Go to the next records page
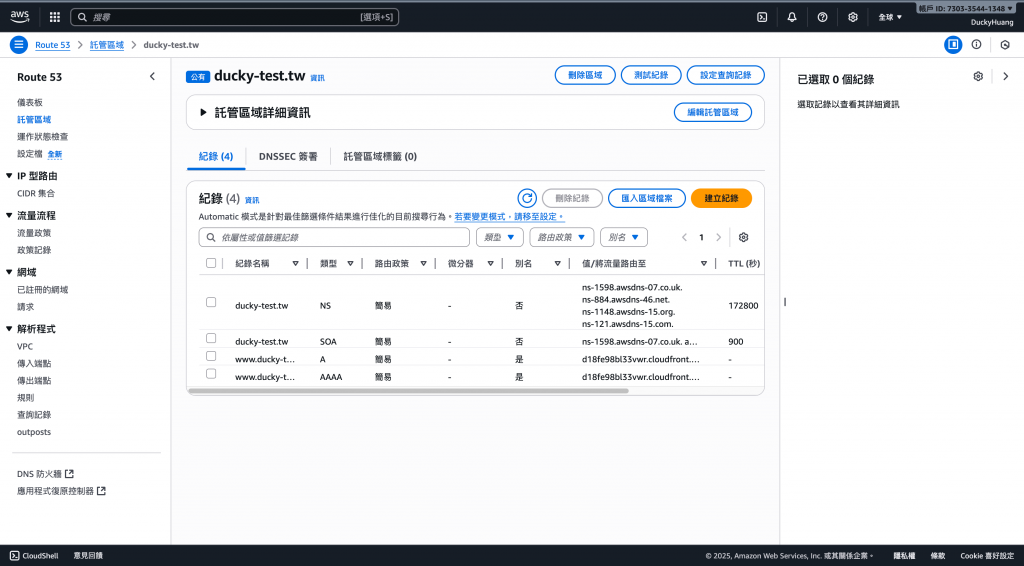This screenshot has height=566, width=1024. coord(718,238)
